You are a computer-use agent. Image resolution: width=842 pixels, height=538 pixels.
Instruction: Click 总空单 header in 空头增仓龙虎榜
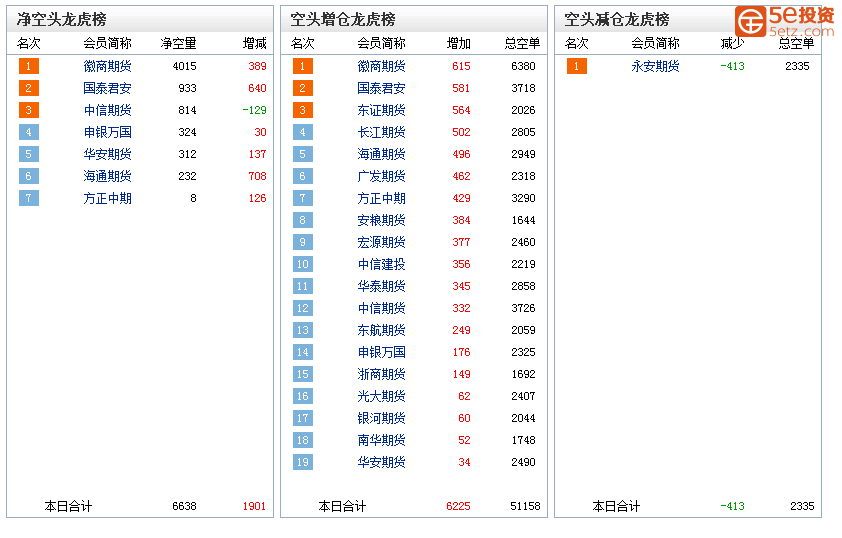pos(522,43)
